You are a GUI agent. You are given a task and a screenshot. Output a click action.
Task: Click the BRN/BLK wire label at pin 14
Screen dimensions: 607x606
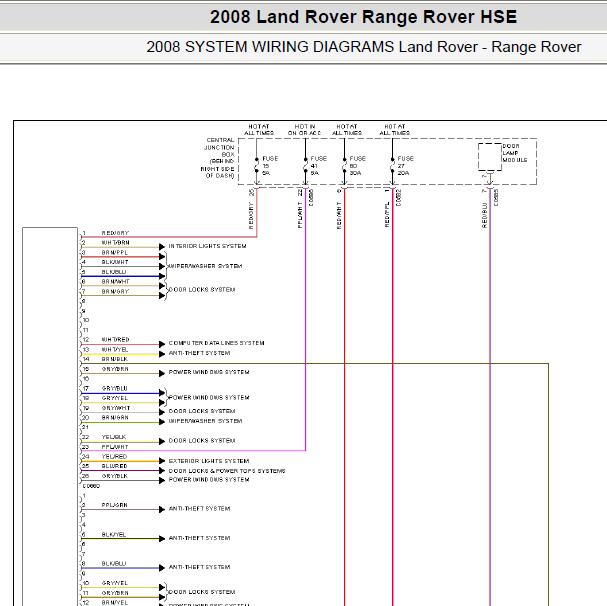tap(115, 359)
